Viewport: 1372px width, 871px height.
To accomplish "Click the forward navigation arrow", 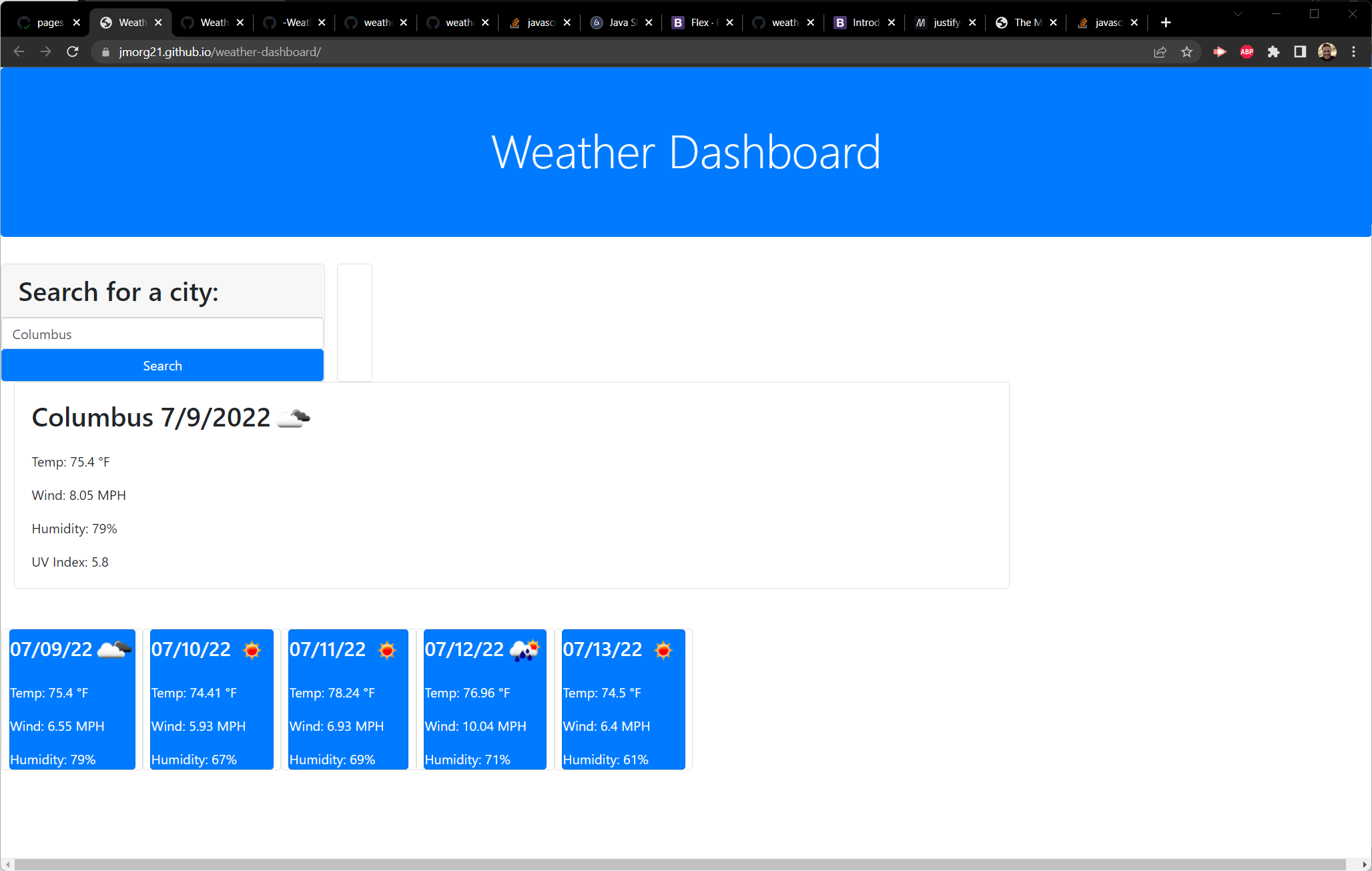I will tap(45, 51).
